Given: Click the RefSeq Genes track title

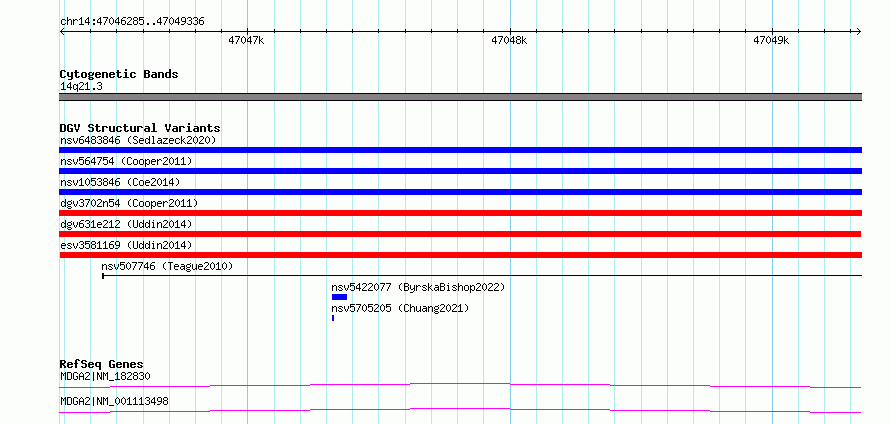Looking at the screenshot, I should click(x=102, y=364).
